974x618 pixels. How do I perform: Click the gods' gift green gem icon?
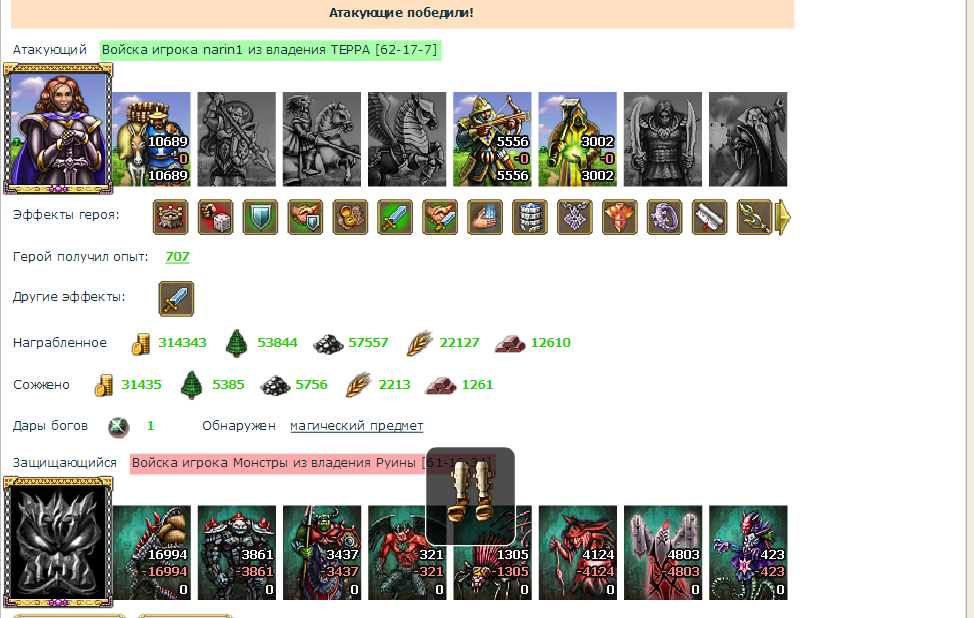point(118,427)
